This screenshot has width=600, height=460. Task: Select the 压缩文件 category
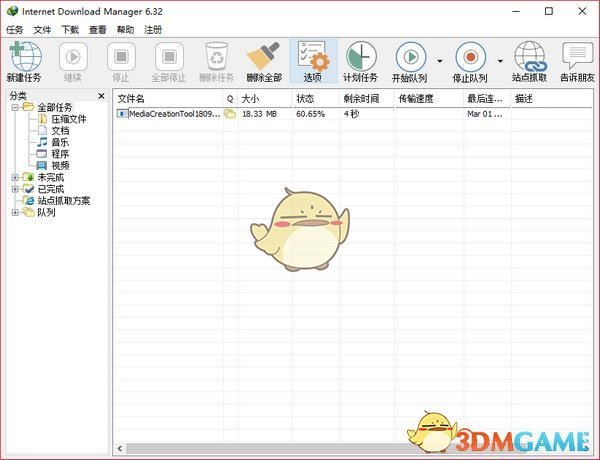click(69, 119)
